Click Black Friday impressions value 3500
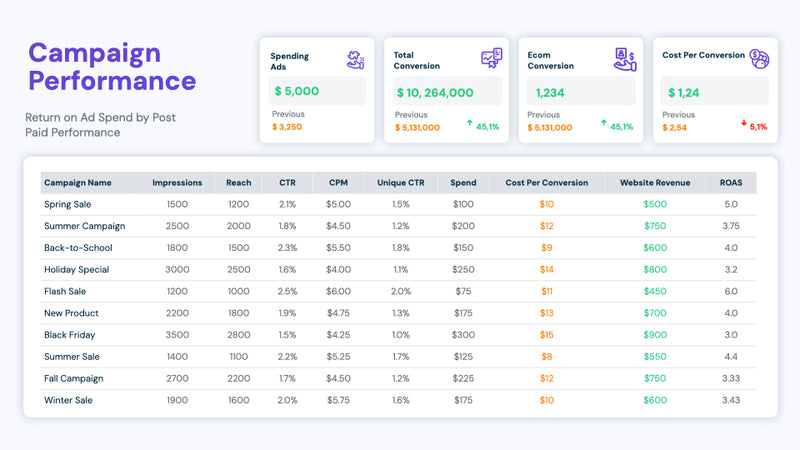Viewport: 800px width, 450px height. [x=177, y=335]
